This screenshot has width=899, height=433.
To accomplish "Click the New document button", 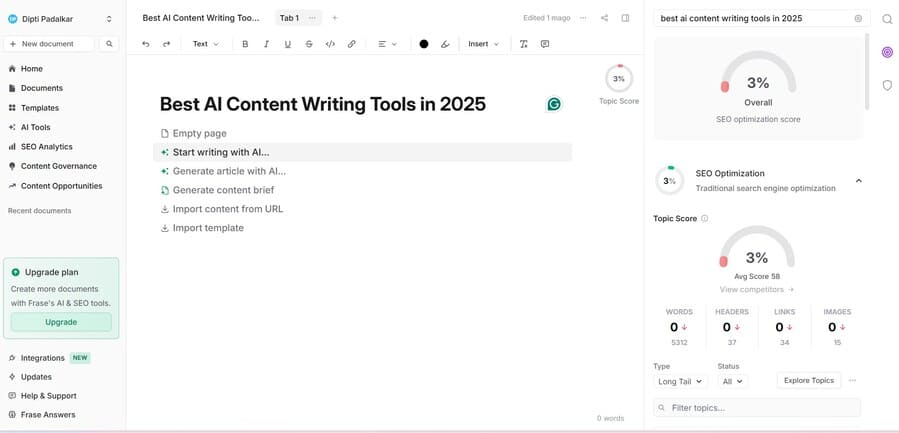I will tap(49, 44).
